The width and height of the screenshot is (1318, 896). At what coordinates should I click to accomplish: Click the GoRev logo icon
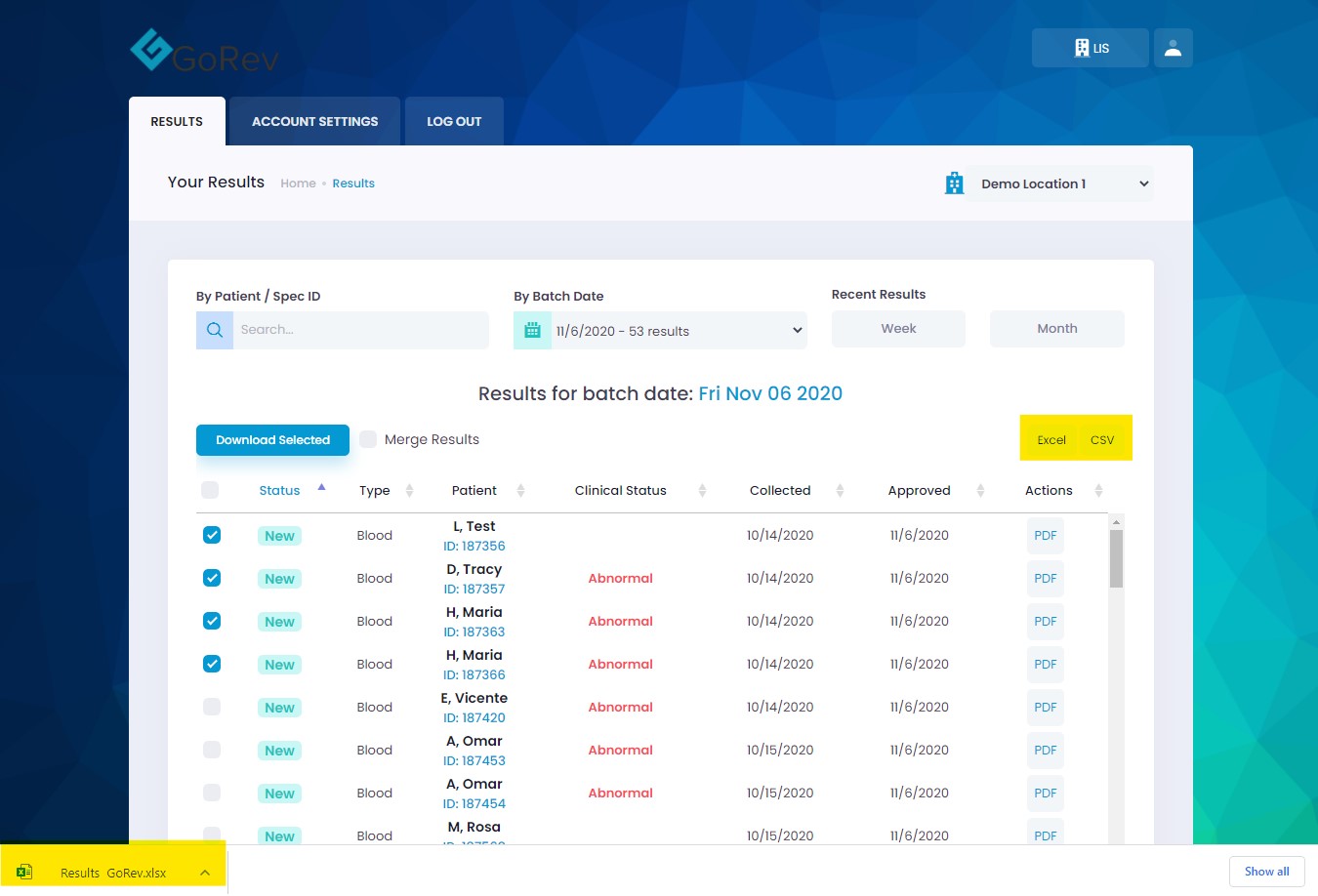coord(151,50)
